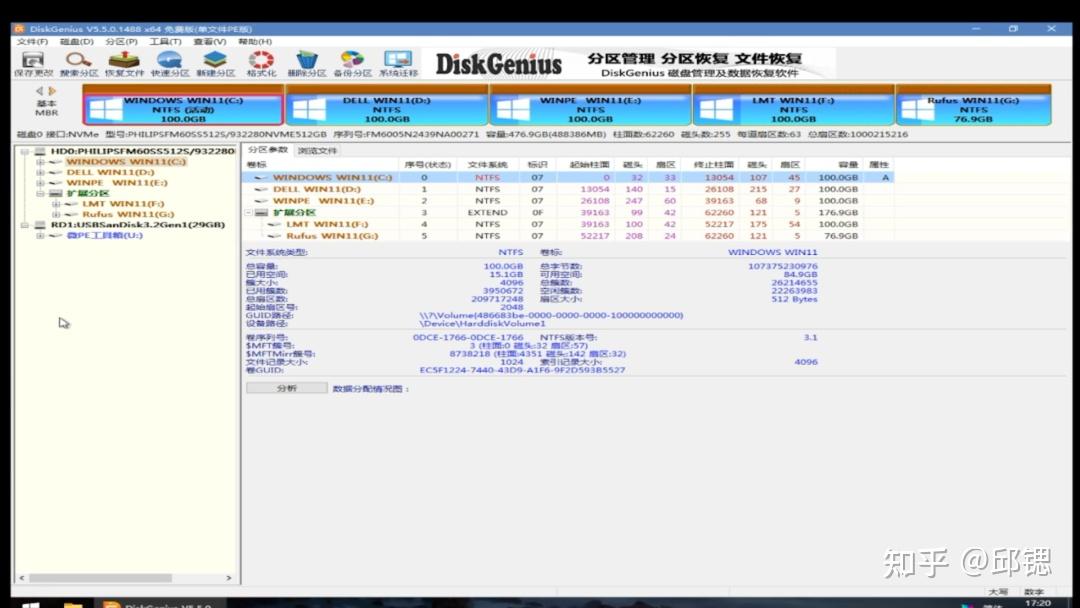Go to previous disk using left arrow
Image resolution: width=1080 pixels, height=608 pixels.
(x=39, y=91)
